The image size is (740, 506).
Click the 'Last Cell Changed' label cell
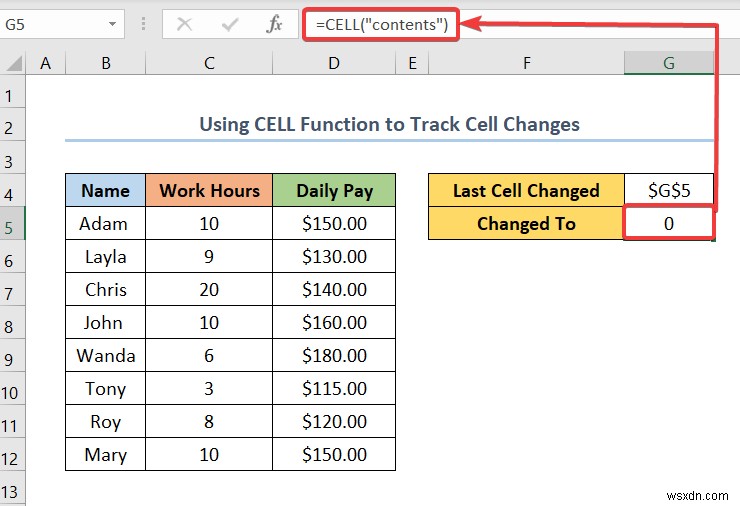coord(526,190)
